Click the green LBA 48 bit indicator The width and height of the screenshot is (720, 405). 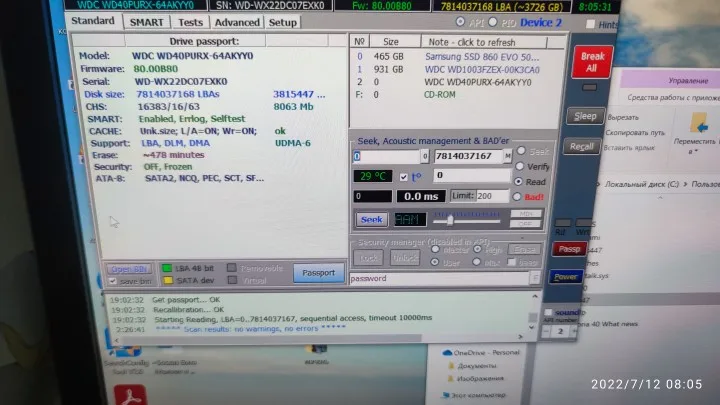point(167,268)
